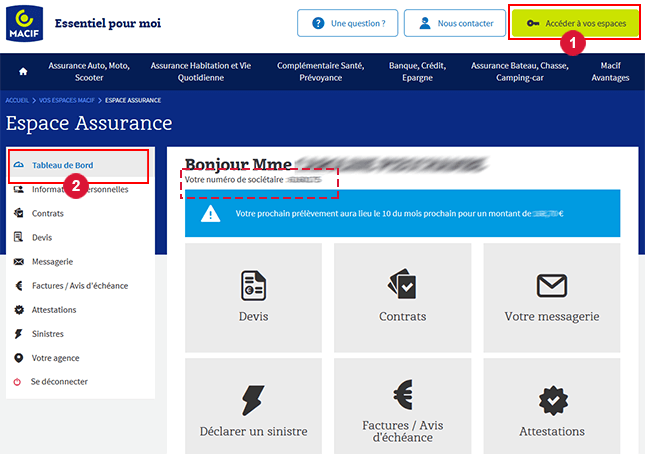
Task: Open Contrats in the sidebar
Action: [x=48, y=213]
